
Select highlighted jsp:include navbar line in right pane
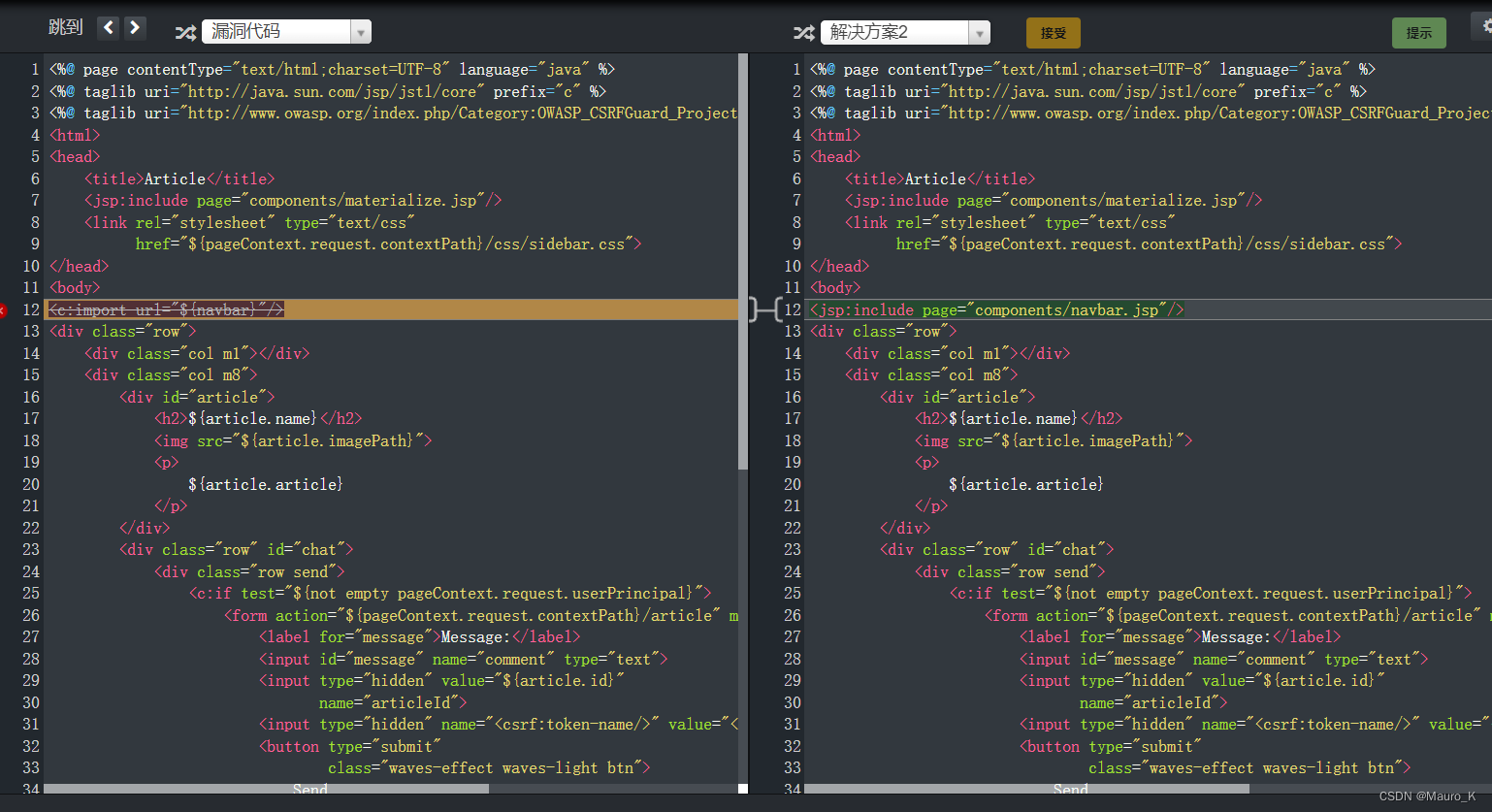click(x=997, y=310)
